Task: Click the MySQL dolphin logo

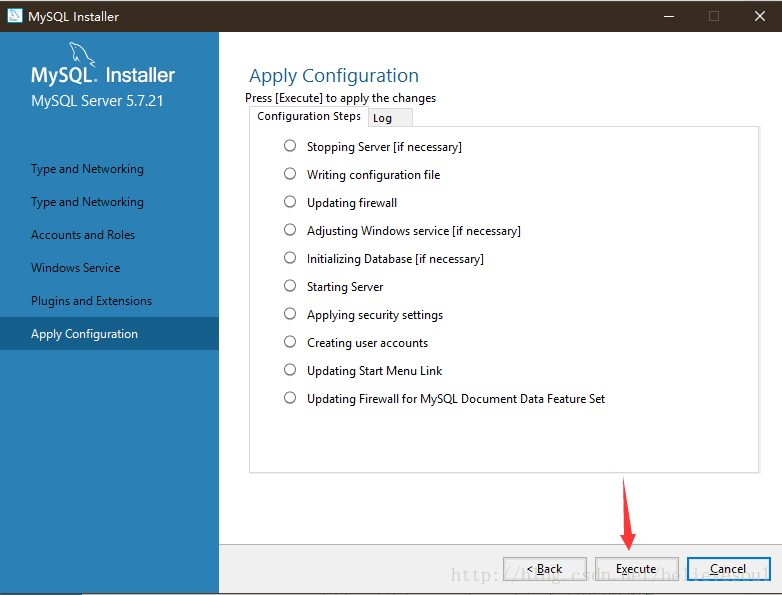Action: tap(82, 54)
